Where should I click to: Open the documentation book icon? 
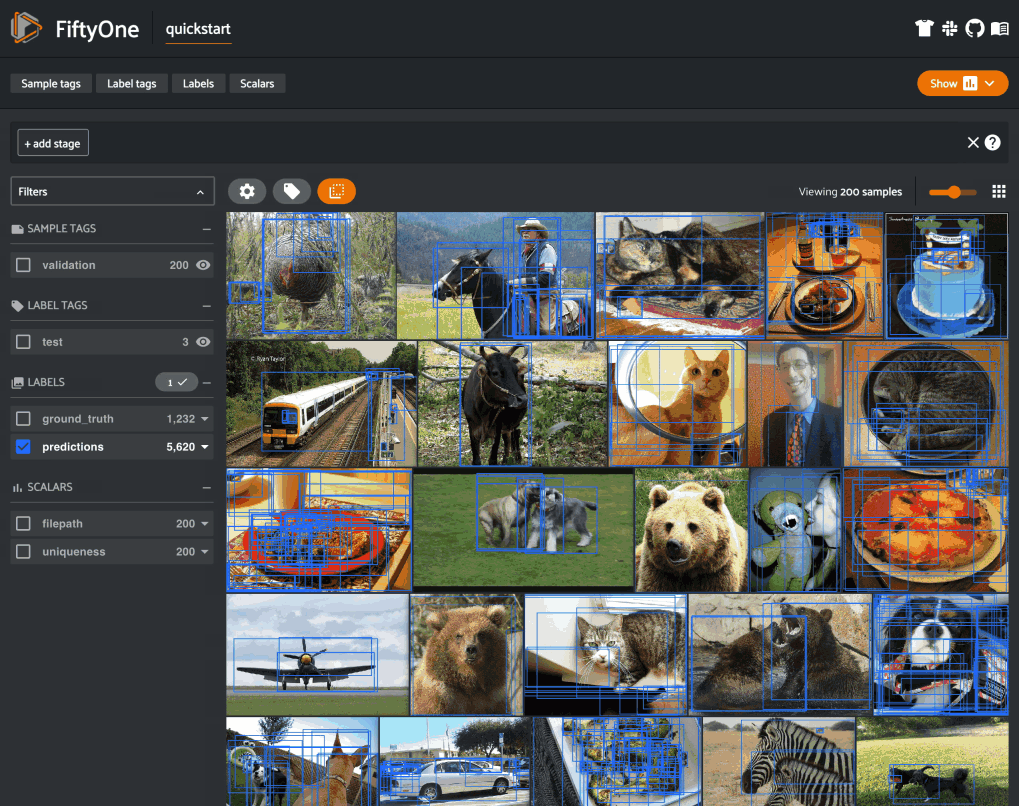tap(1000, 29)
